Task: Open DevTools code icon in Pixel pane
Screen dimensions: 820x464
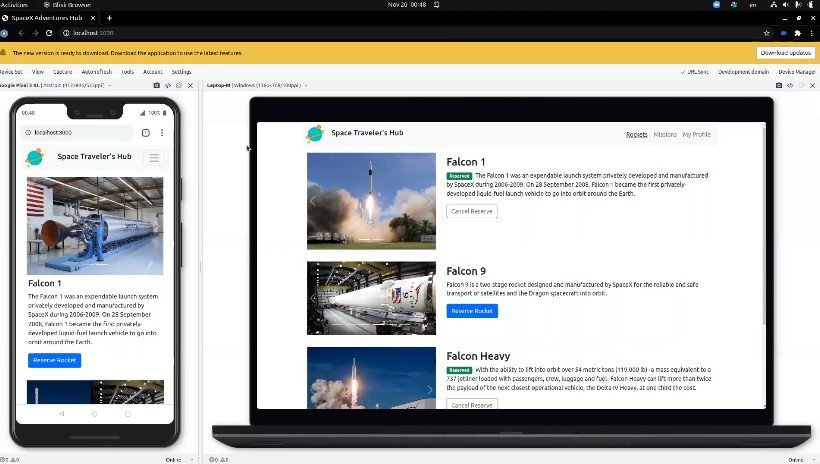Action: coord(168,85)
